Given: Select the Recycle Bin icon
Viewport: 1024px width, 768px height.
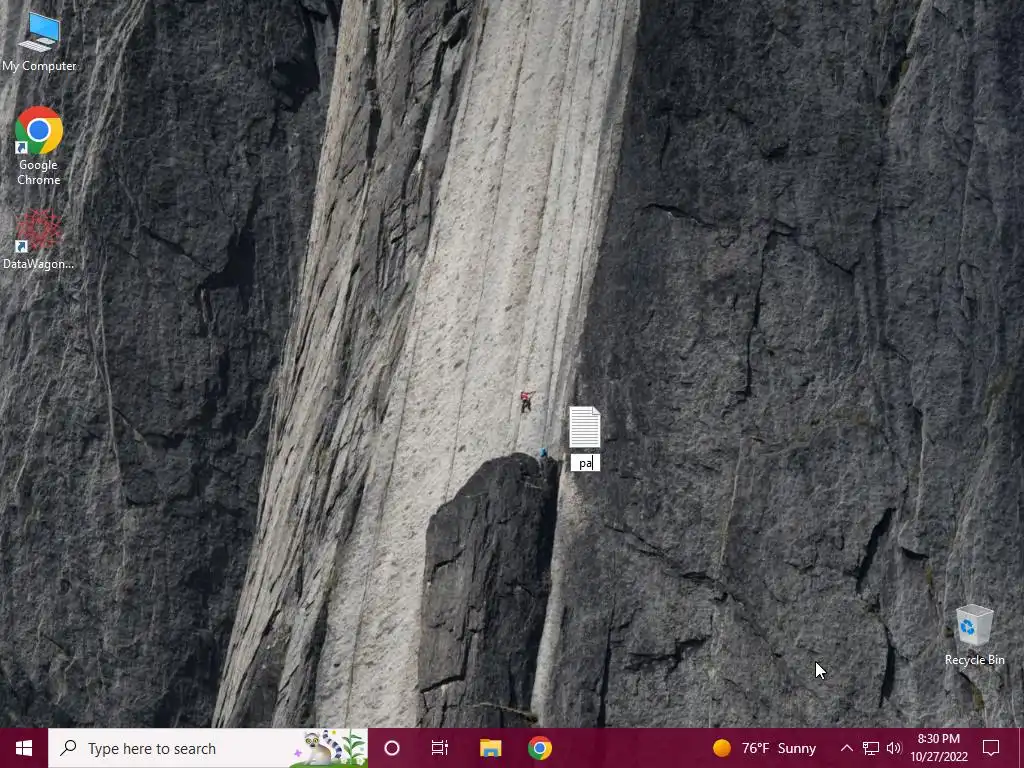Looking at the screenshot, I should click(974, 635).
